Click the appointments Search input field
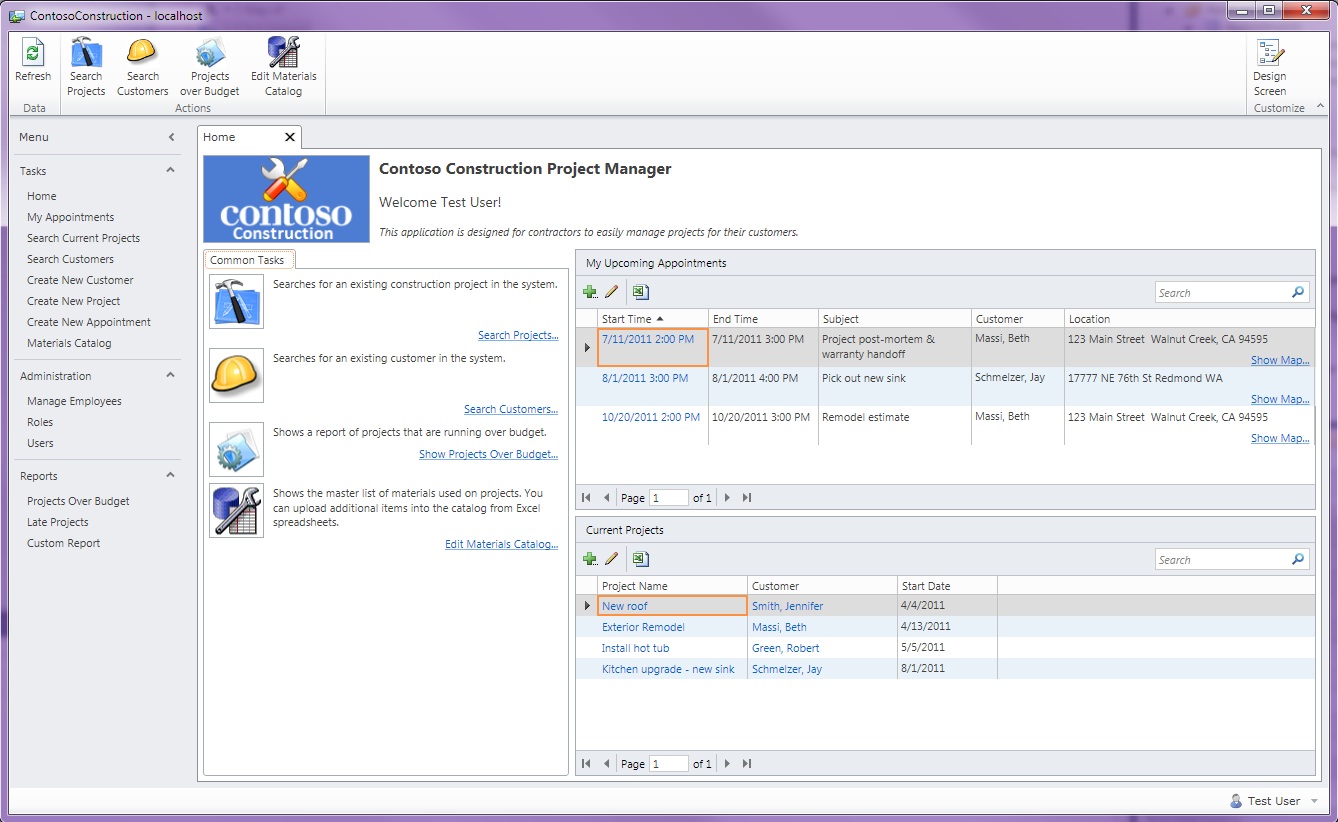This screenshot has width=1338, height=822. click(1222, 293)
